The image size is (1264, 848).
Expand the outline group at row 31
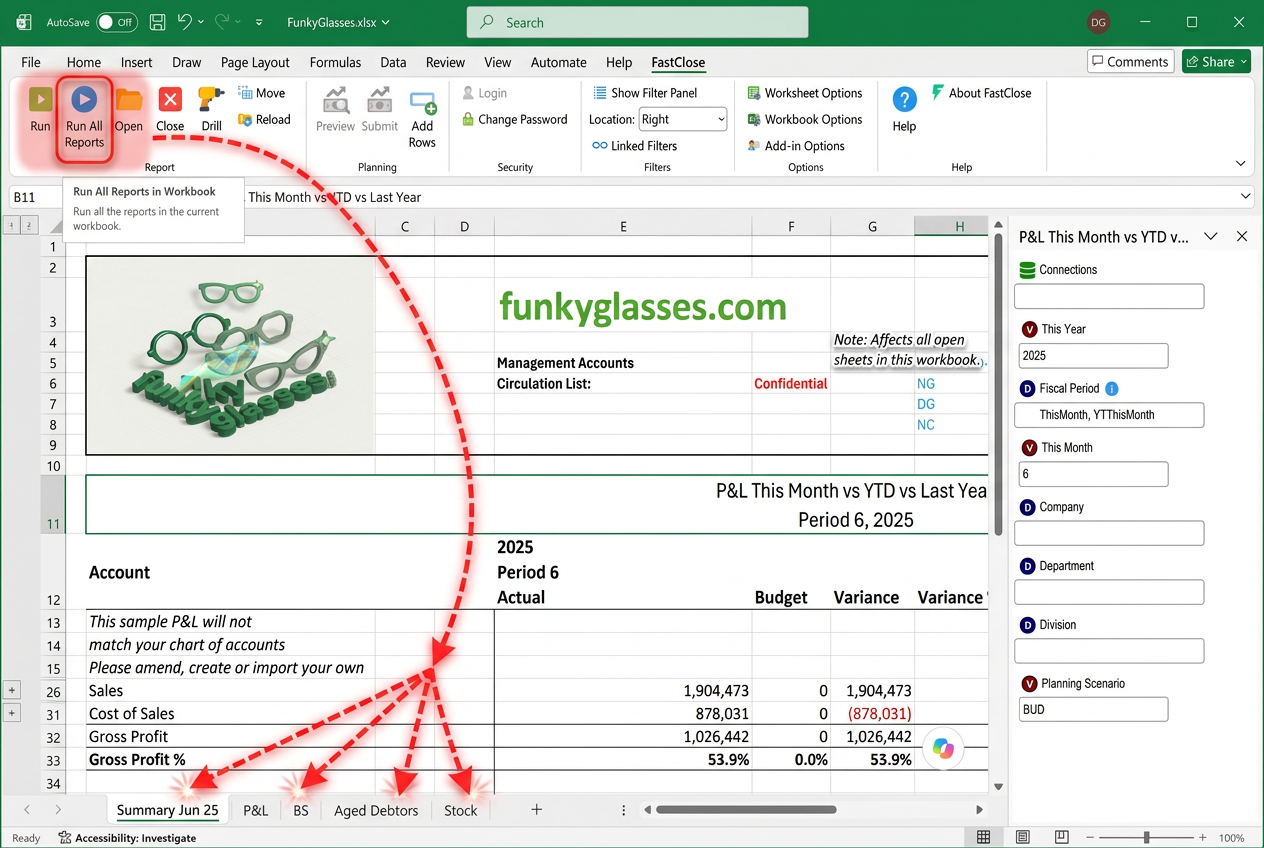(12, 713)
